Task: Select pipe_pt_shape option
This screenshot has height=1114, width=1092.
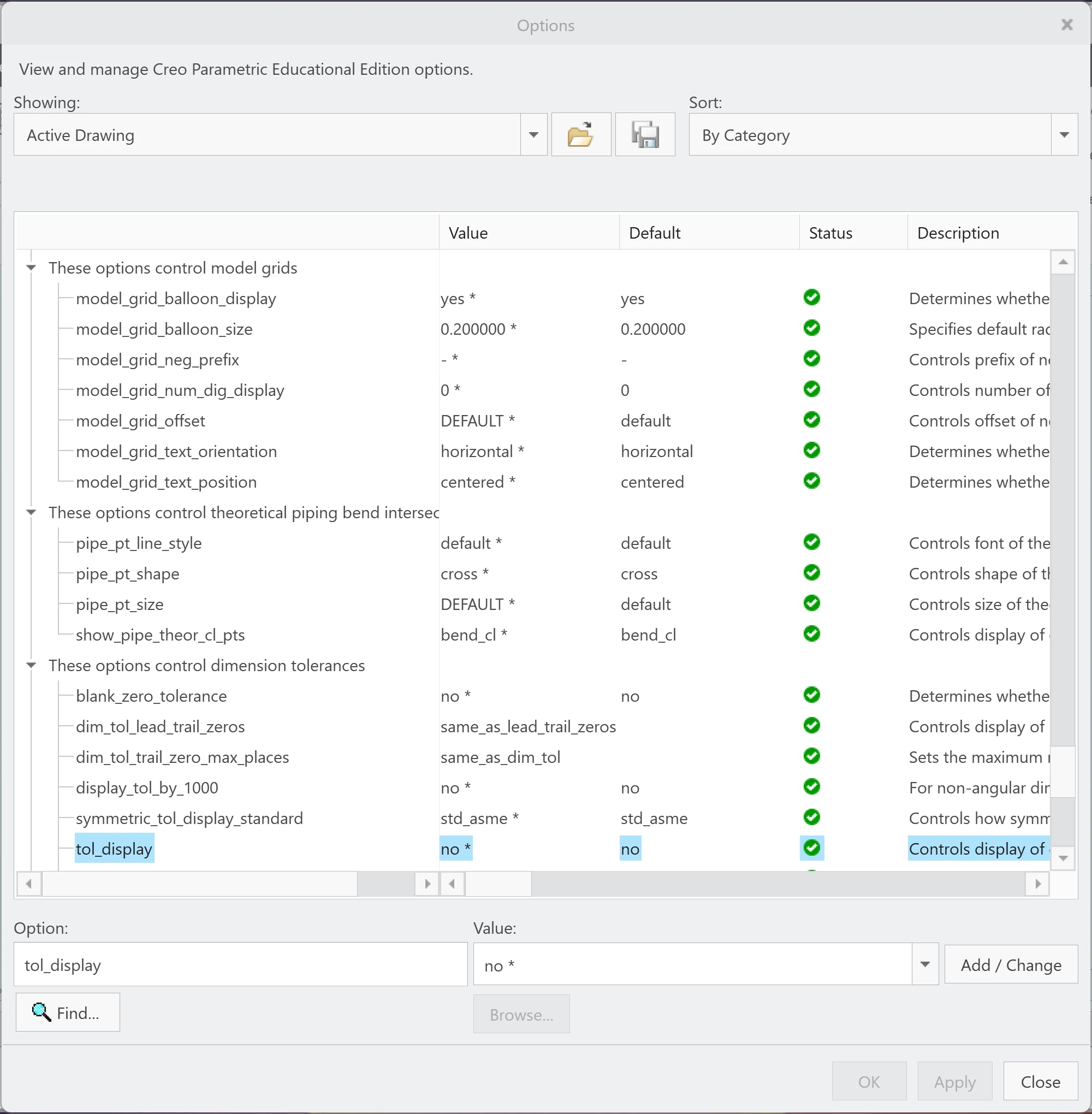Action: [x=128, y=574]
